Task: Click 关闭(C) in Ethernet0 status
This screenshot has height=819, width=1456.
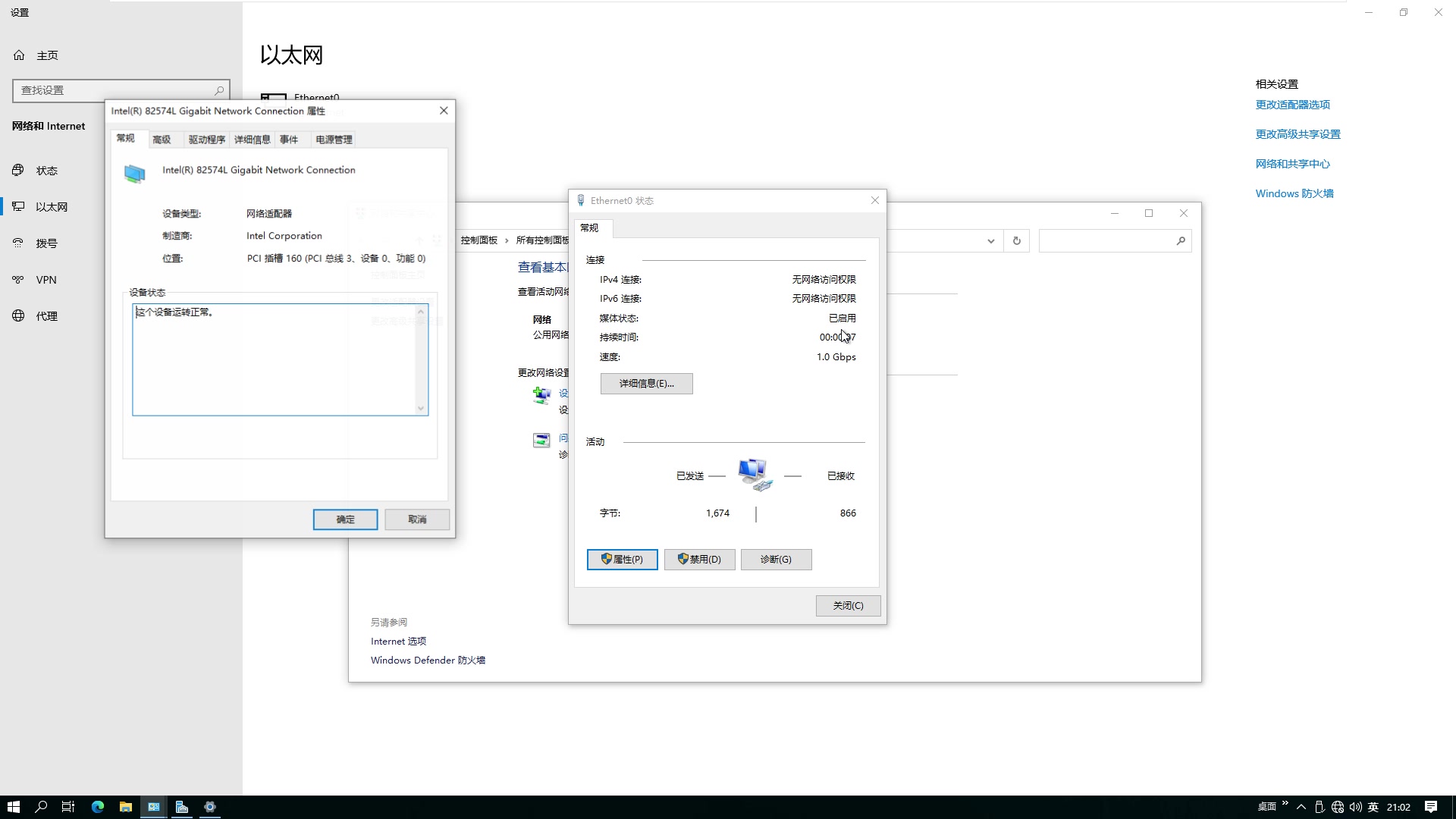Action: pos(848,606)
